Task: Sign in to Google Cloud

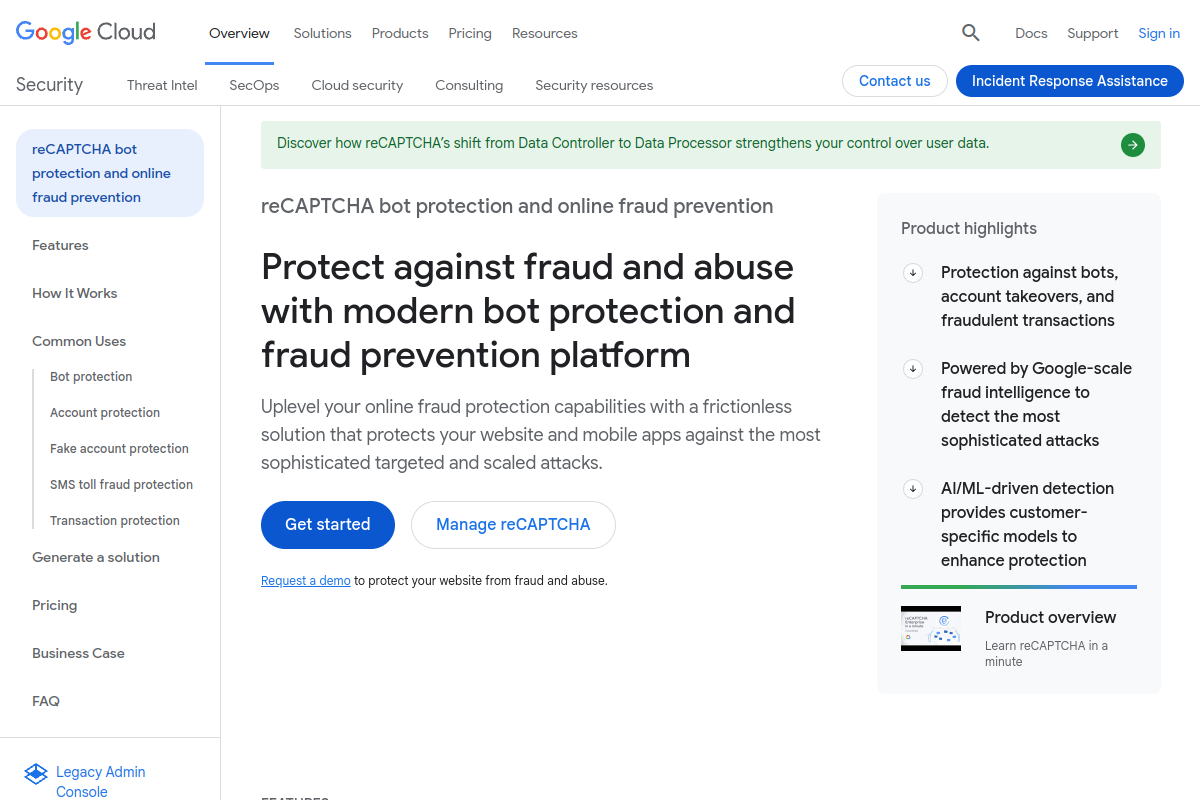Action: pyautogui.click(x=1158, y=32)
